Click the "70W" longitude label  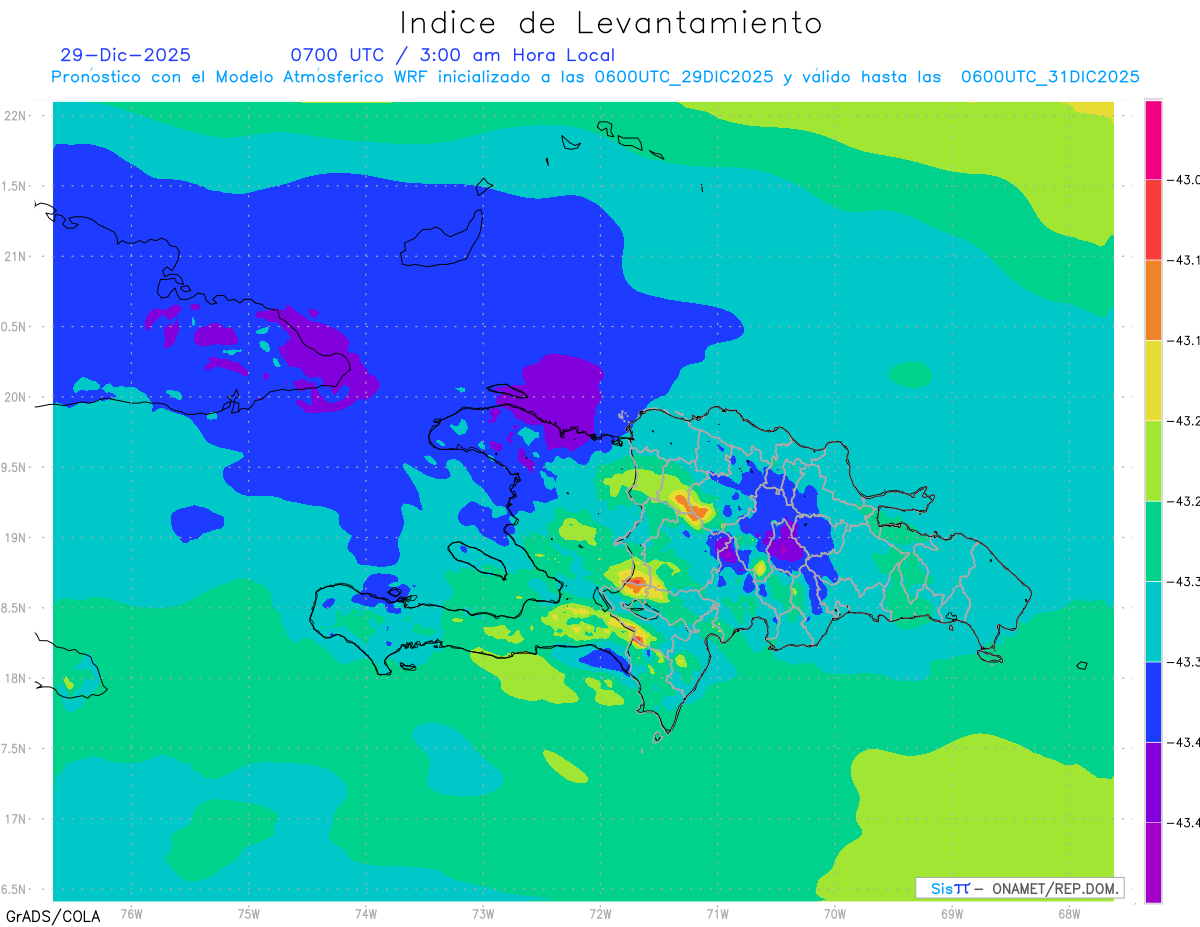tap(834, 914)
